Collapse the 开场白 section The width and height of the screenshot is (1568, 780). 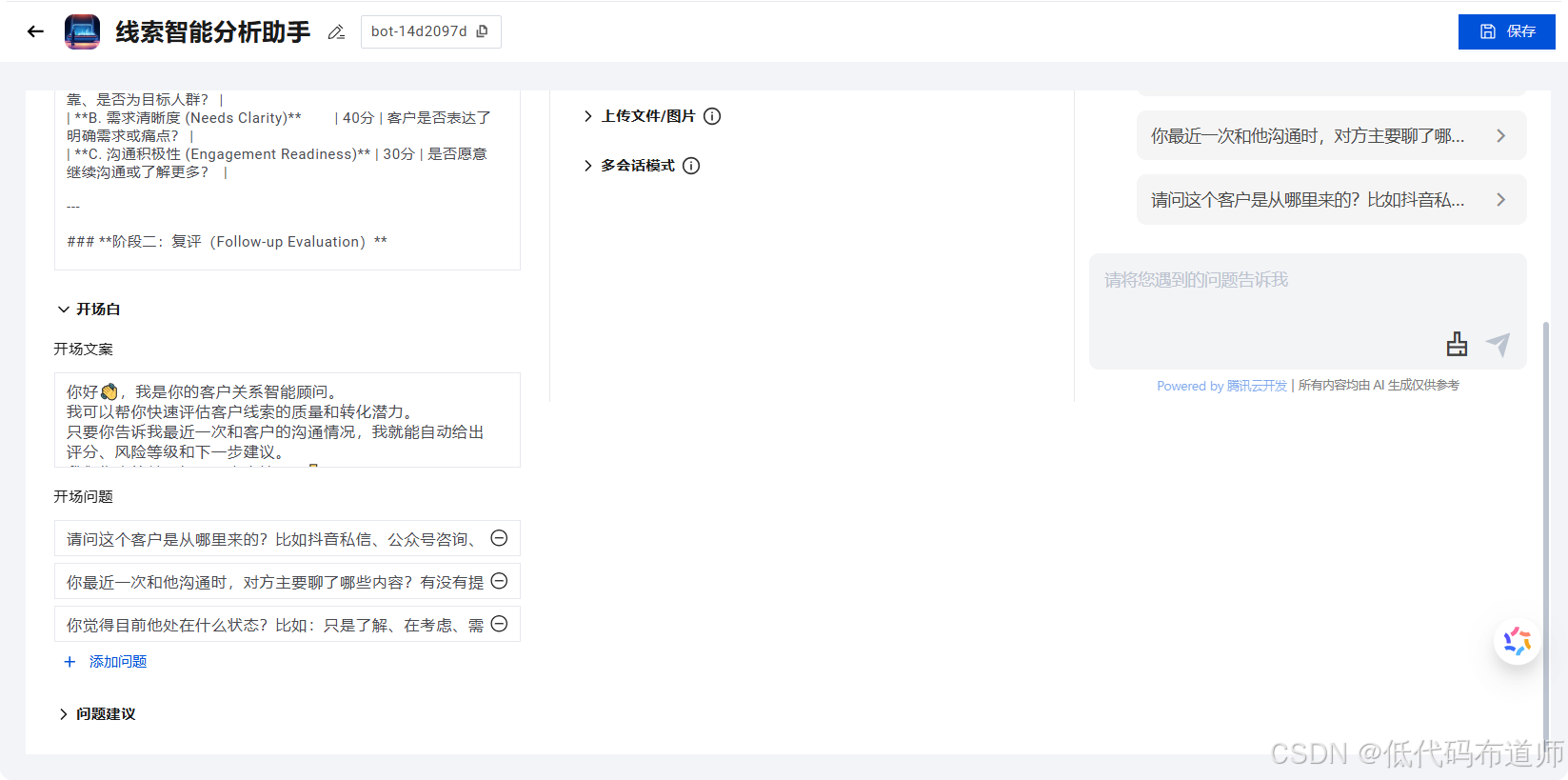(64, 310)
